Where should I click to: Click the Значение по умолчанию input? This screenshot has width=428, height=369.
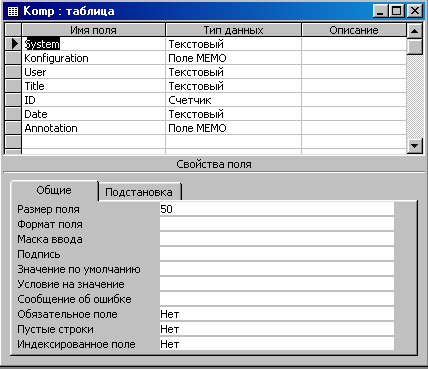[x=277, y=269]
